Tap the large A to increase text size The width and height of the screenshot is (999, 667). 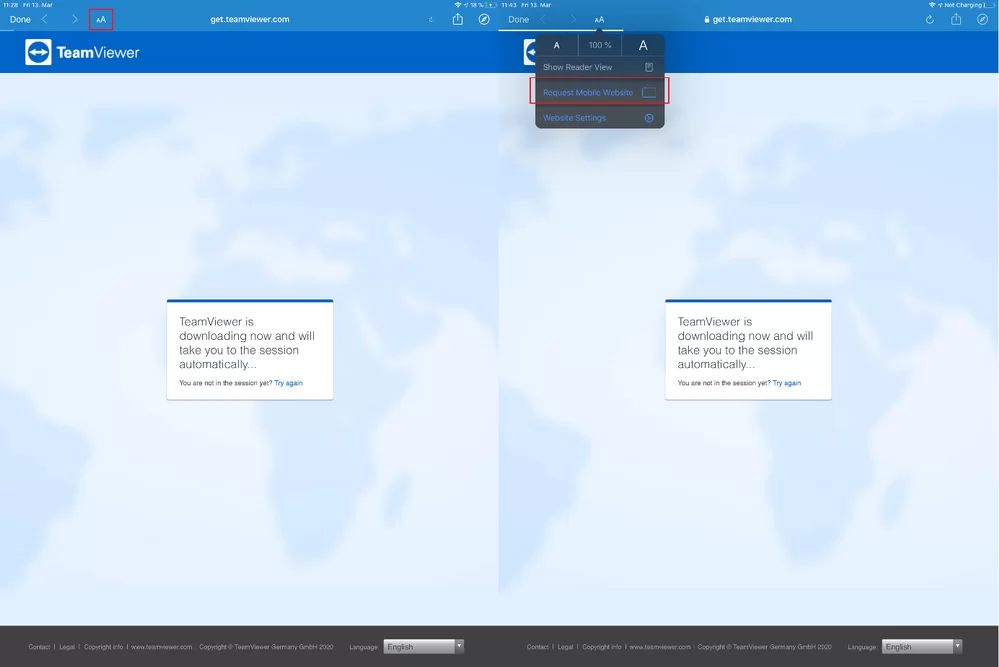pos(643,44)
